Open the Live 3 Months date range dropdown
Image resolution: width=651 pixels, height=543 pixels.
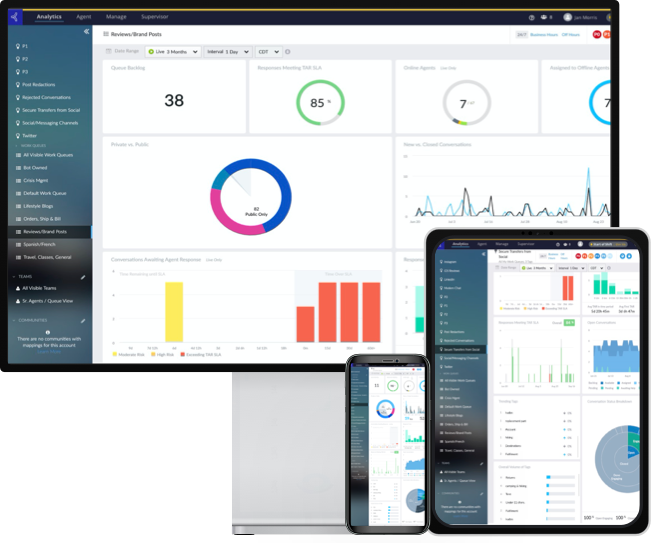point(172,51)
